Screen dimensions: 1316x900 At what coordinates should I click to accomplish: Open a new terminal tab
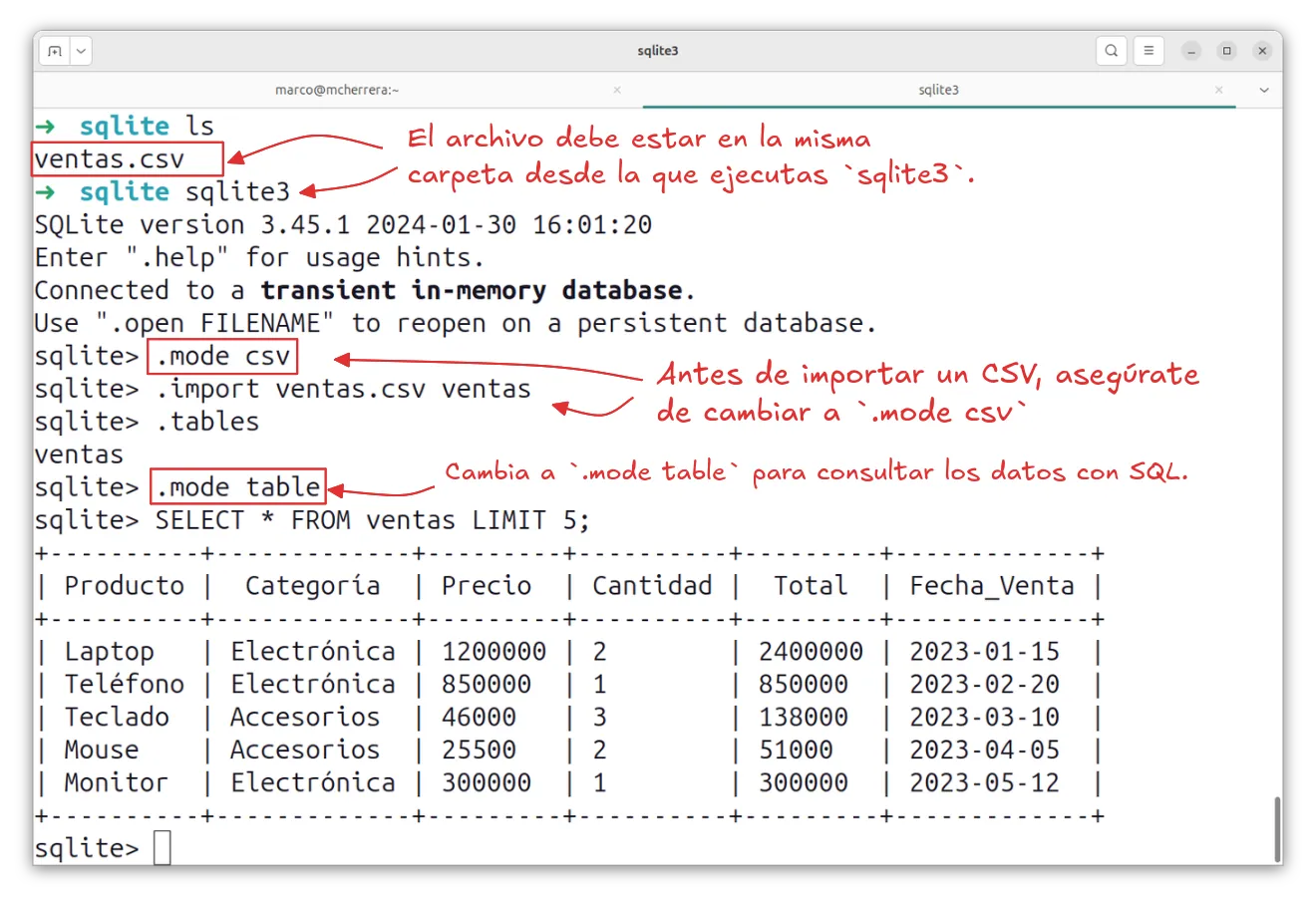[x=55, y=51]
